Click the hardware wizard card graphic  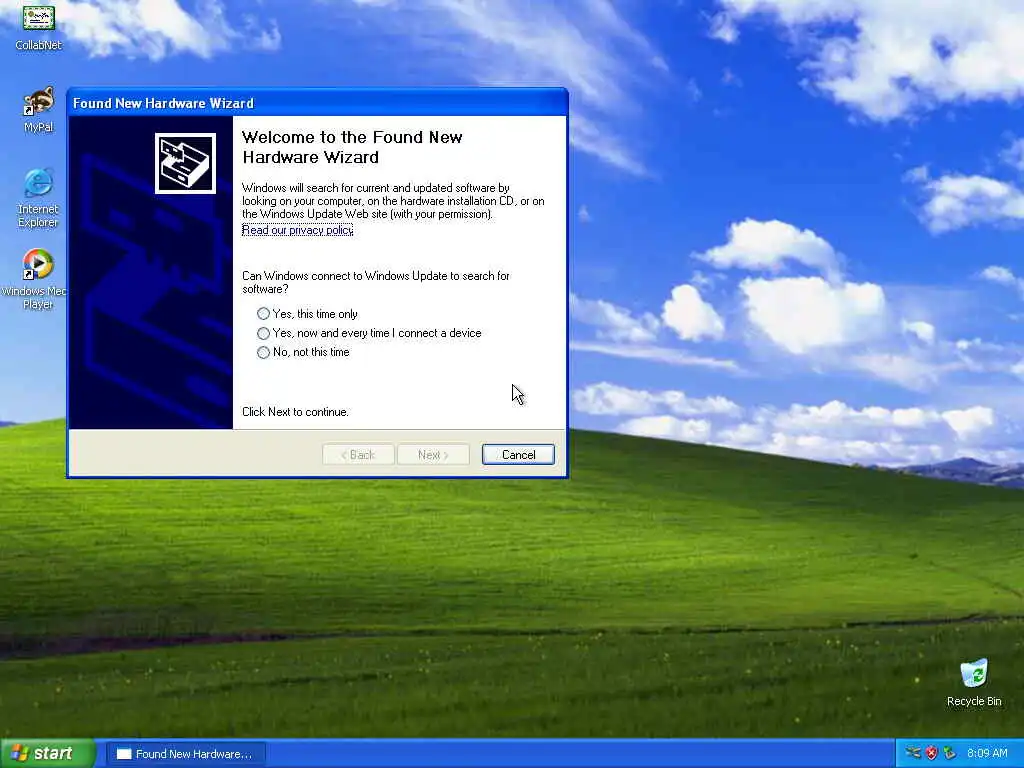pyautogui.click(x=185, y=163)
